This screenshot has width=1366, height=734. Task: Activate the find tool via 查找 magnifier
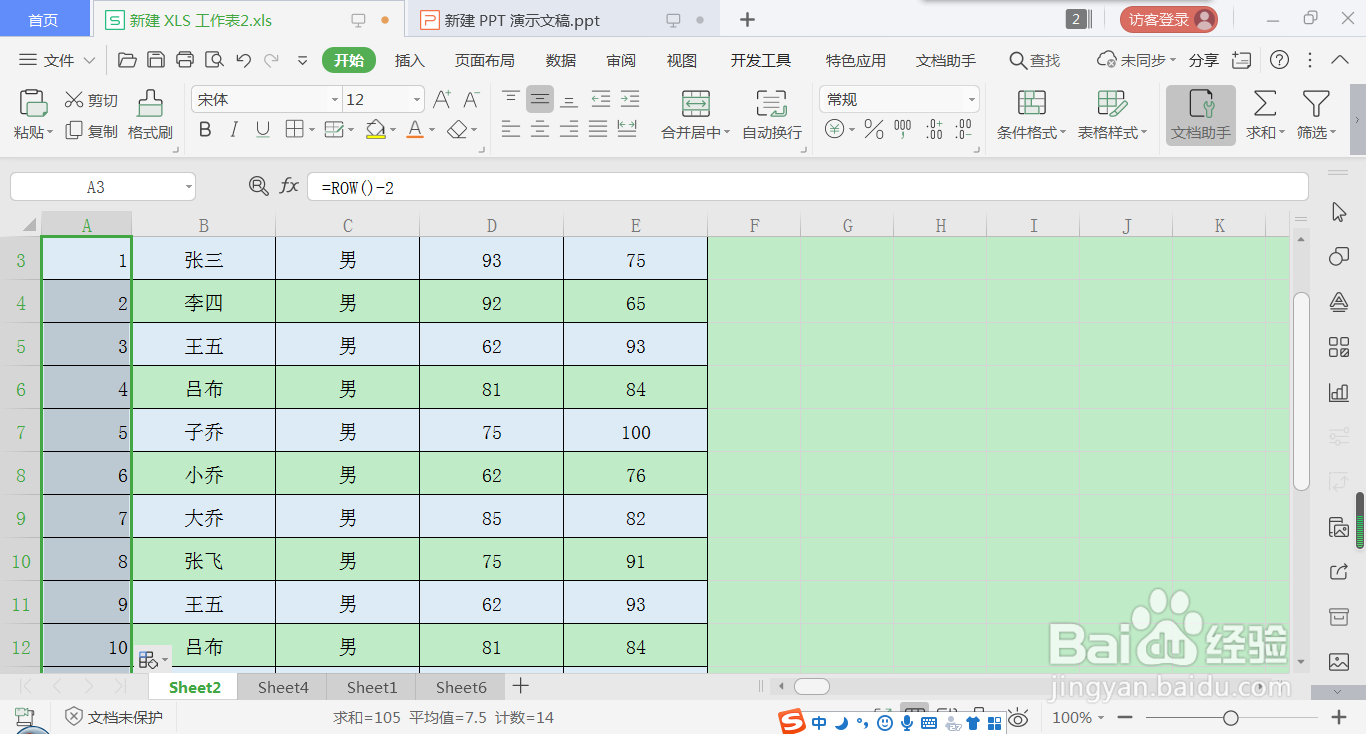tap(1035, 60)
